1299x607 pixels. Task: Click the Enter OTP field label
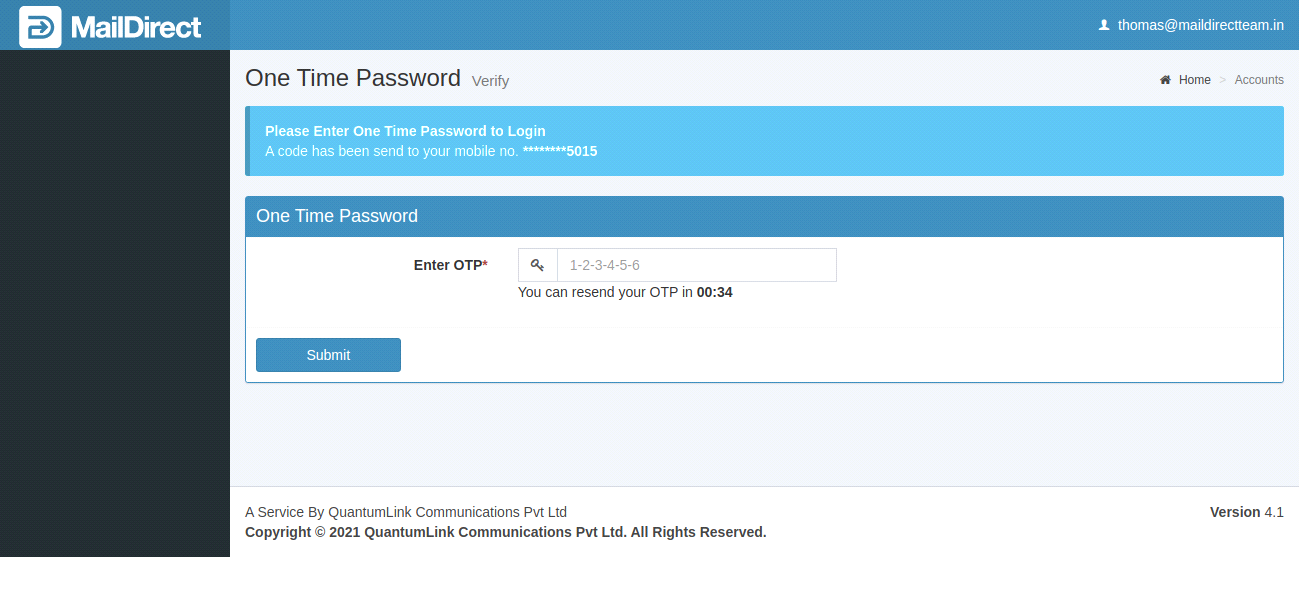point(450,265)
